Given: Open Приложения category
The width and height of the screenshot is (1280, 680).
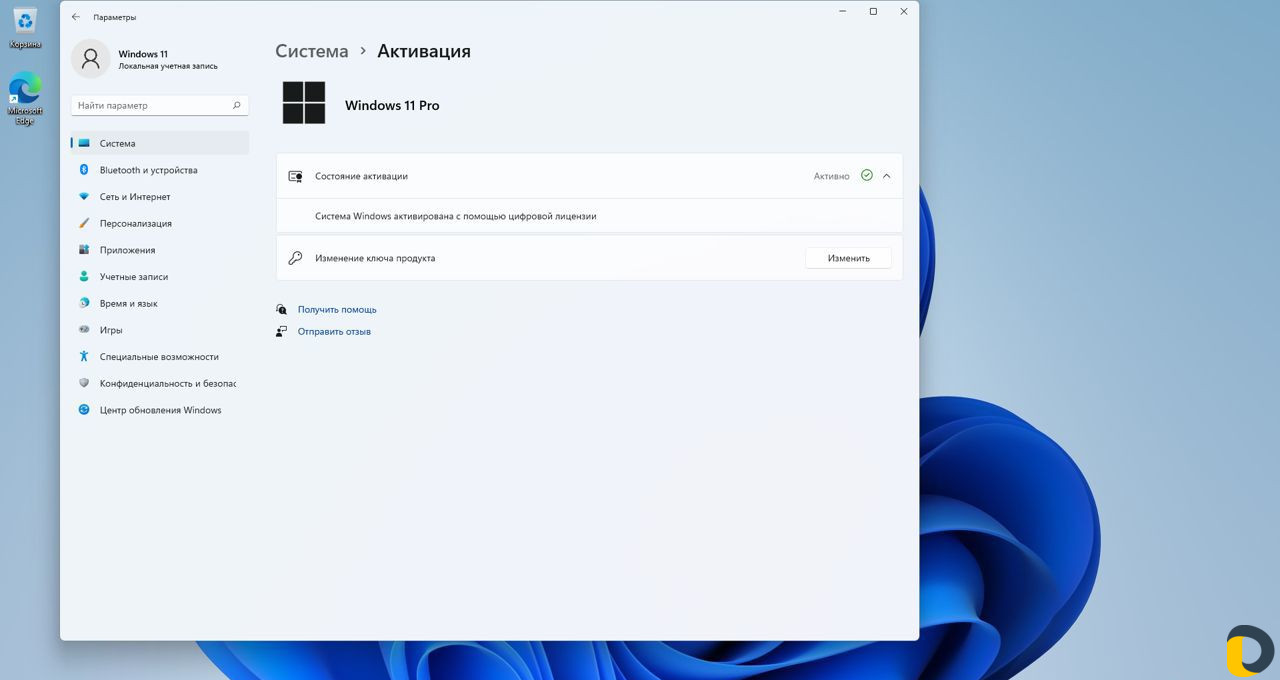Looking at the screenshot, I should [x=160, y=250].
